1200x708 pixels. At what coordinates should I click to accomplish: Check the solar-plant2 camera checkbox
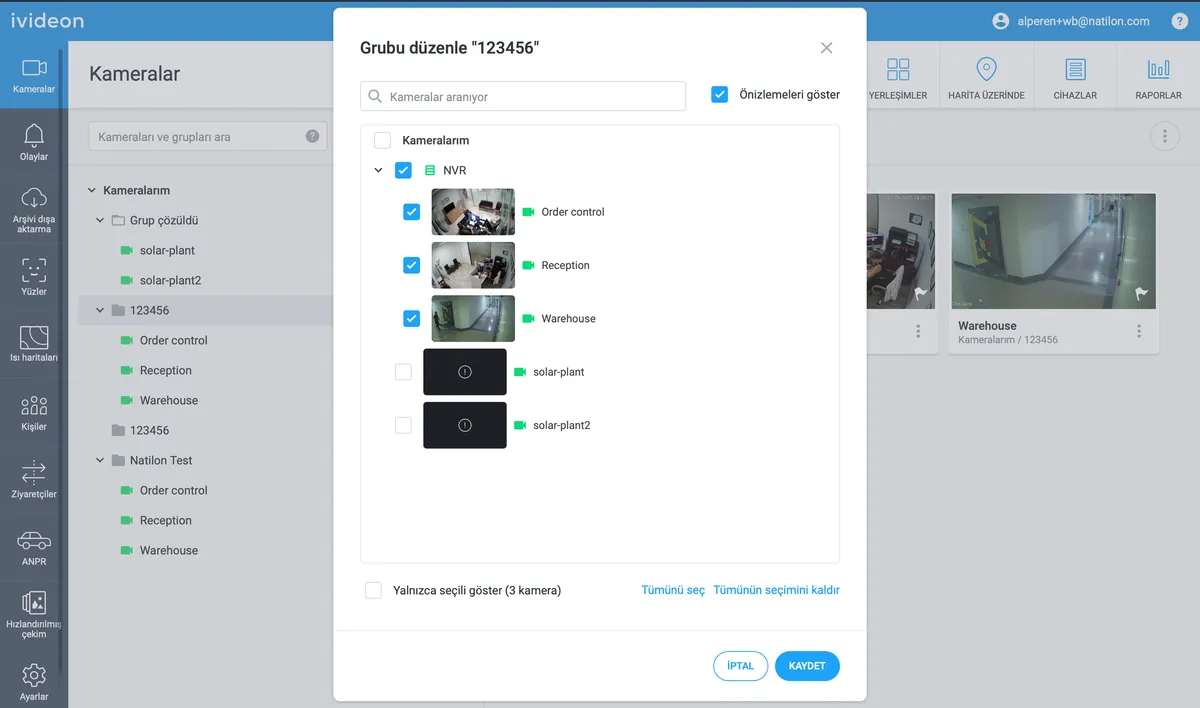pos(403,425)
